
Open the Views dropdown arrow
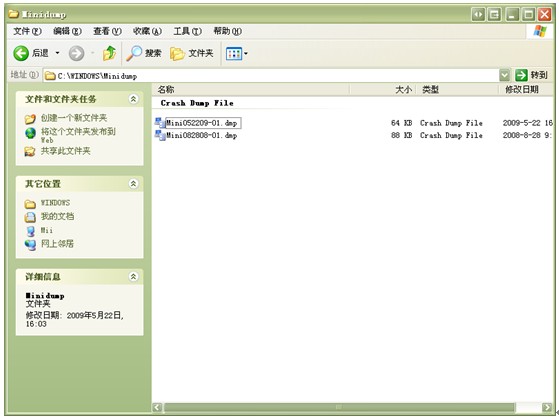tap(246, 54)
